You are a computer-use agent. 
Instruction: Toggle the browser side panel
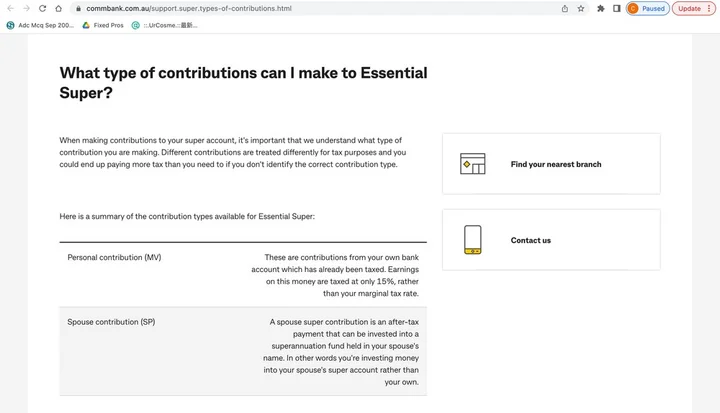(x=616, y=8)
